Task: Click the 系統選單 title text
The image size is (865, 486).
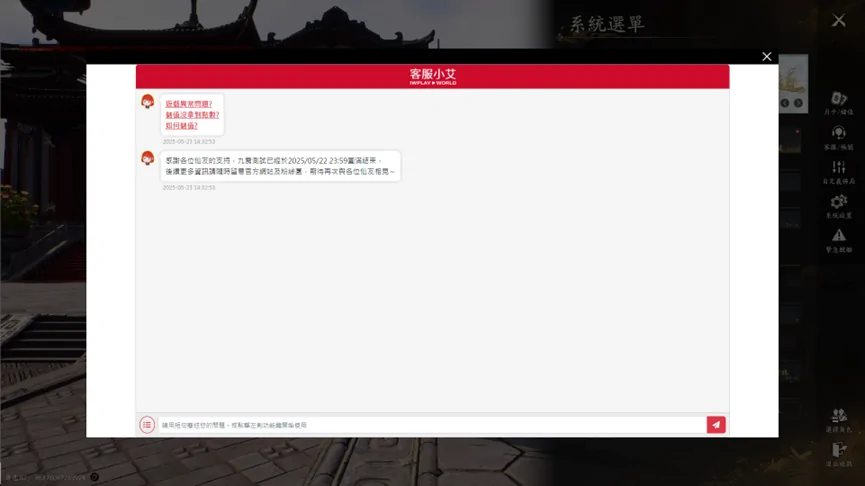Action: pyautogui.click(x=607, y=24)
